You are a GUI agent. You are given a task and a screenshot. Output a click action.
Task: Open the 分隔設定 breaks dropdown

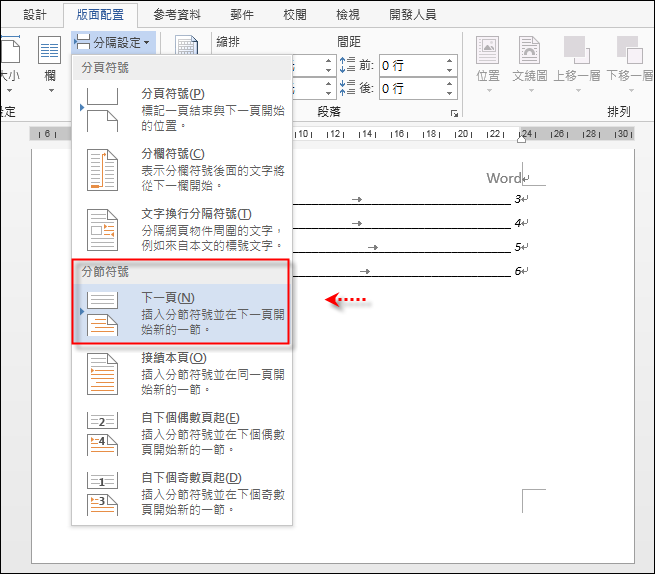[113, 42]
